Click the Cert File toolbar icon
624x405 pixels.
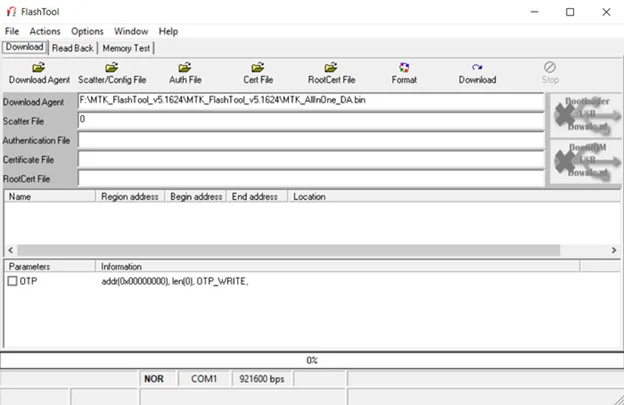click(258, 67)
